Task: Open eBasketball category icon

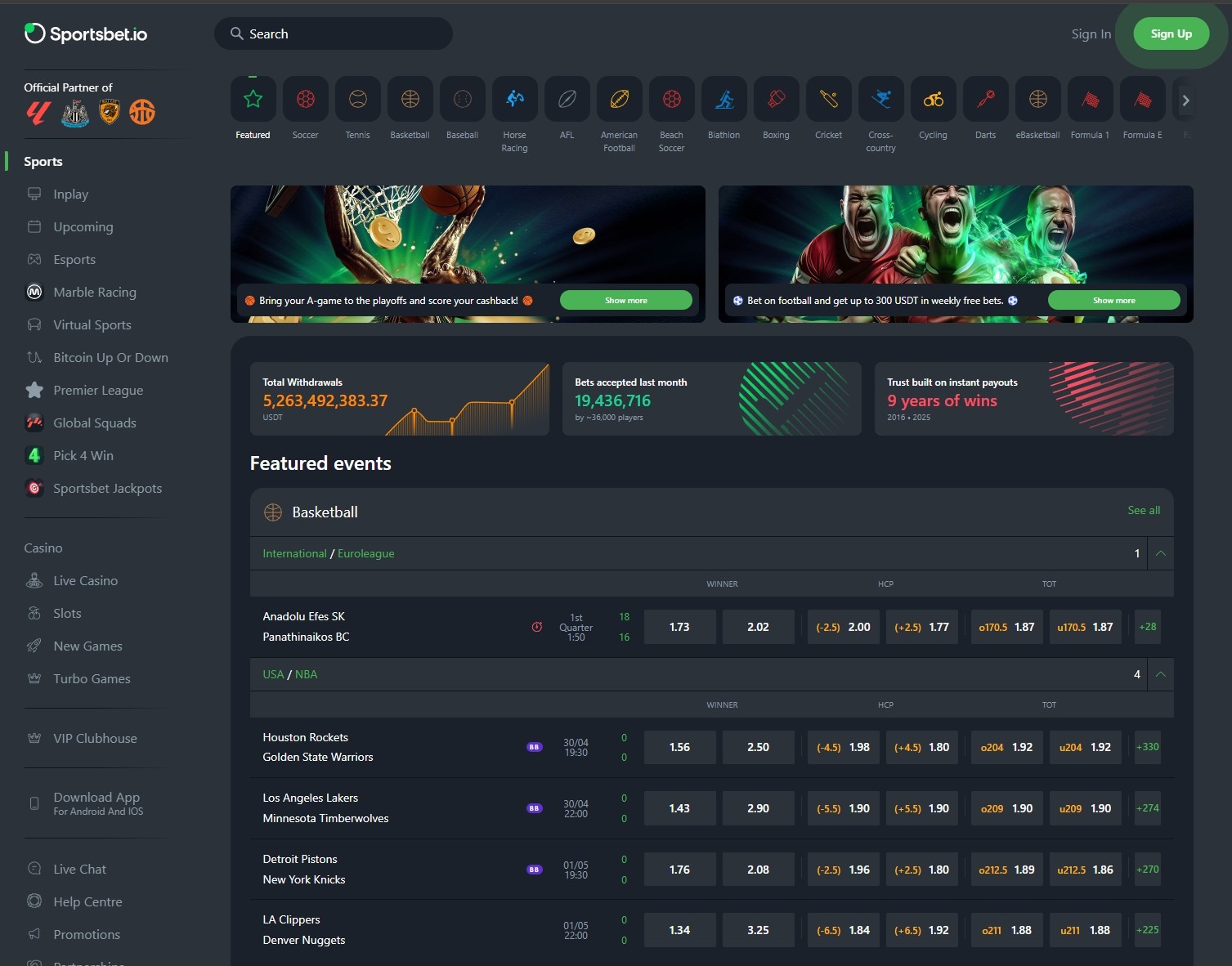Action: click(x=1038, y=100)
